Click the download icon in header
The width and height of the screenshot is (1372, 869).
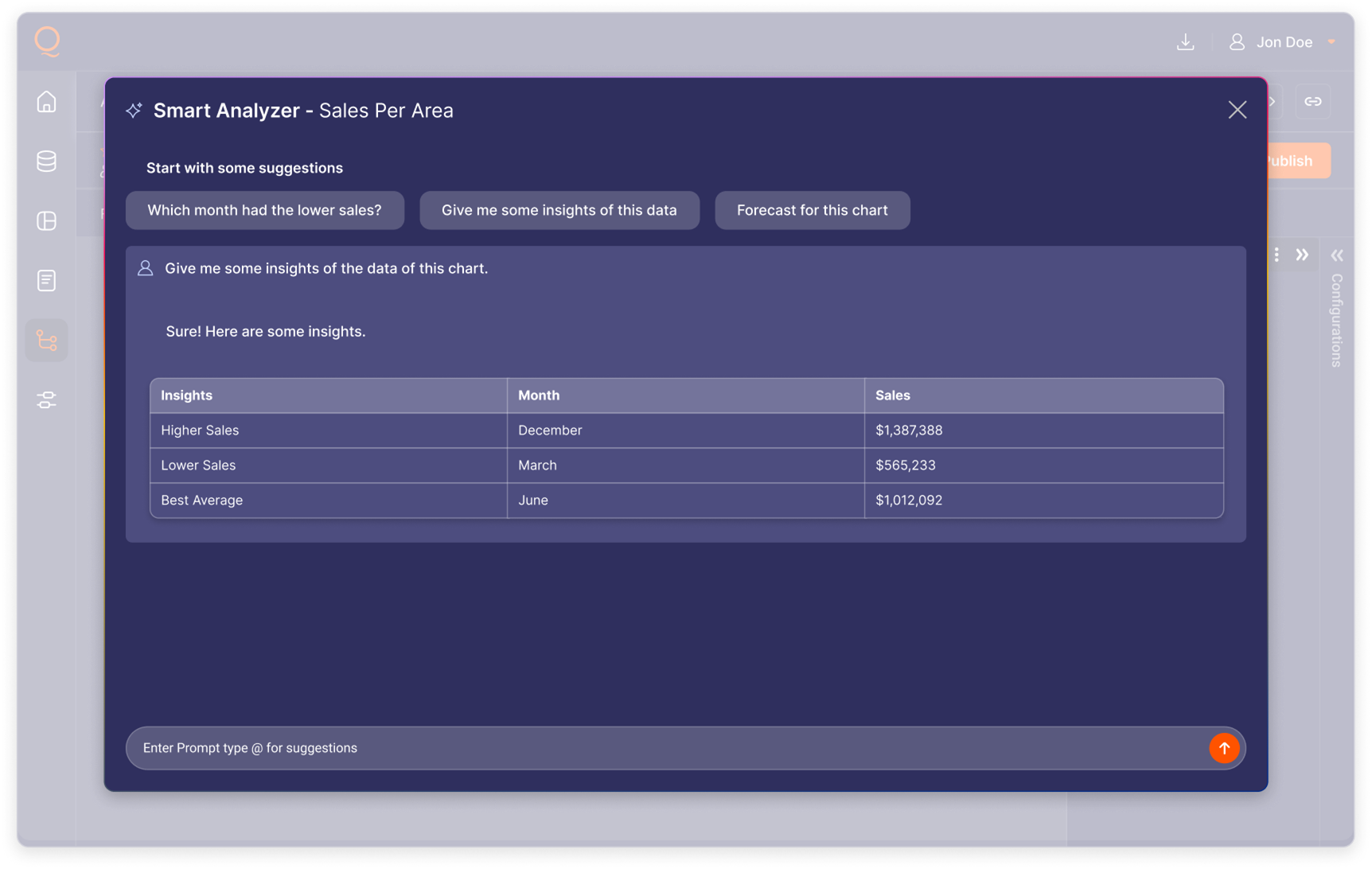pos(1185,42)
